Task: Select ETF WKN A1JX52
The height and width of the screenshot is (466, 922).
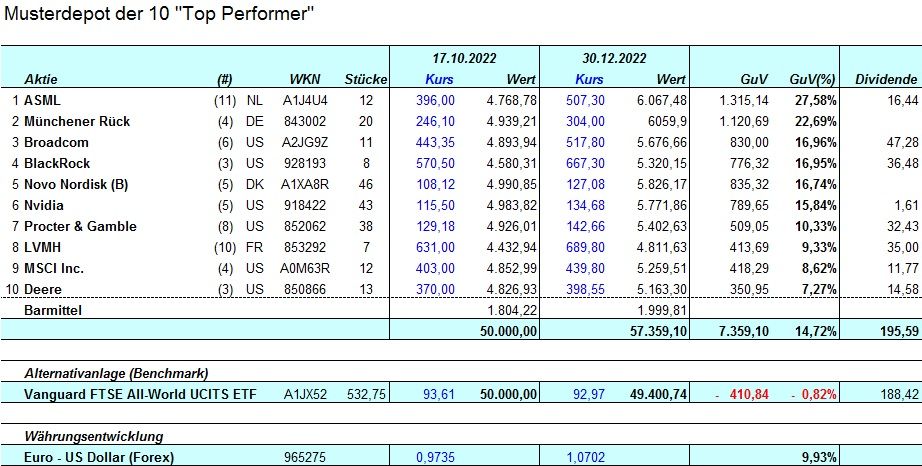Action: click(x=304, y=394)
